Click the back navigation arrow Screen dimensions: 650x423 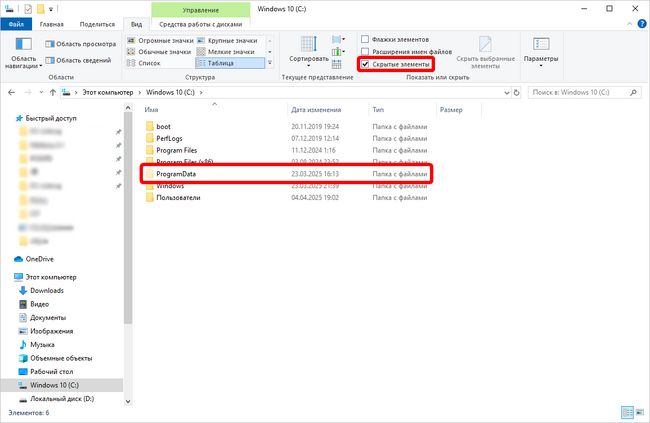point(12,92)
